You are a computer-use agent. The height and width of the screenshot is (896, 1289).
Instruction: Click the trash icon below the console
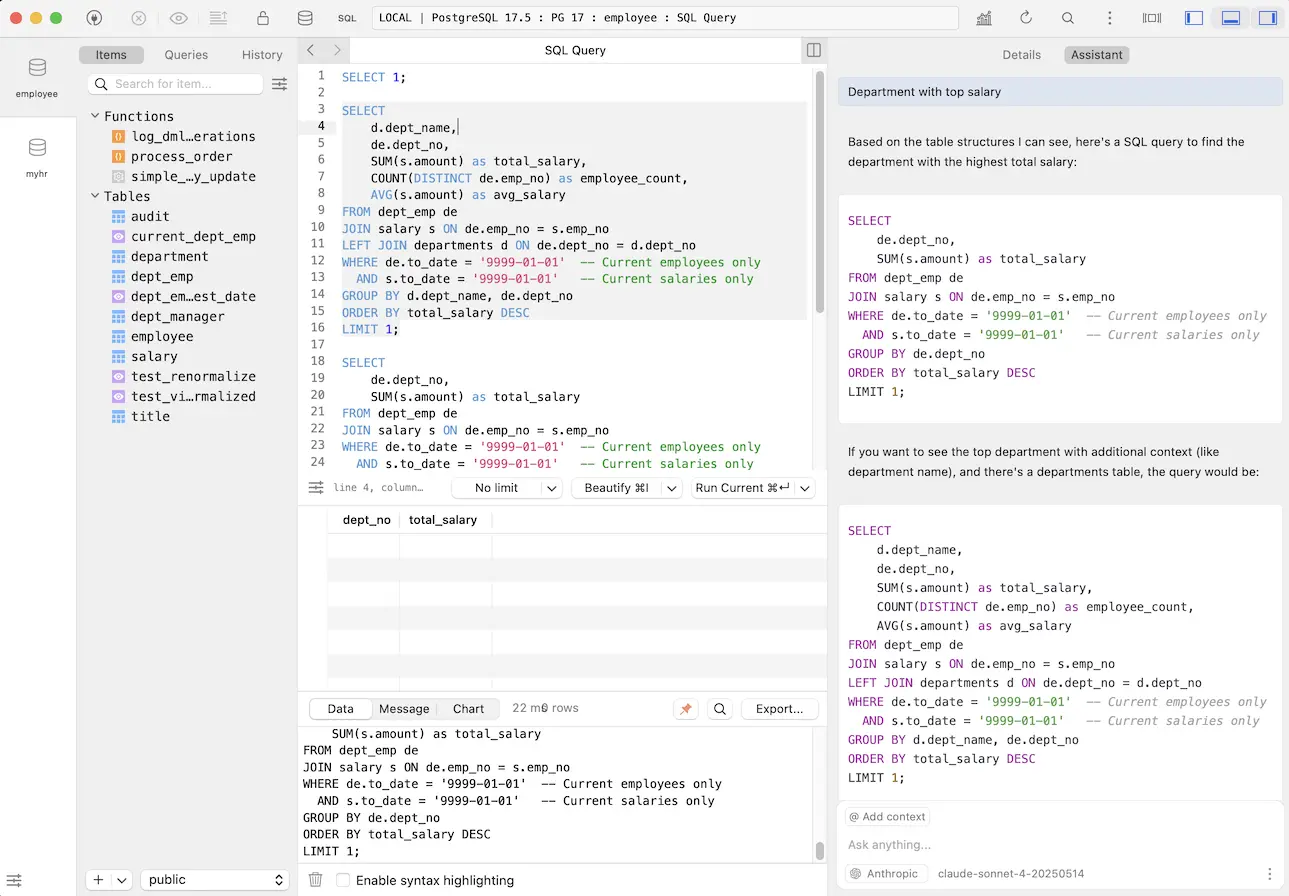tap(316, 880)
